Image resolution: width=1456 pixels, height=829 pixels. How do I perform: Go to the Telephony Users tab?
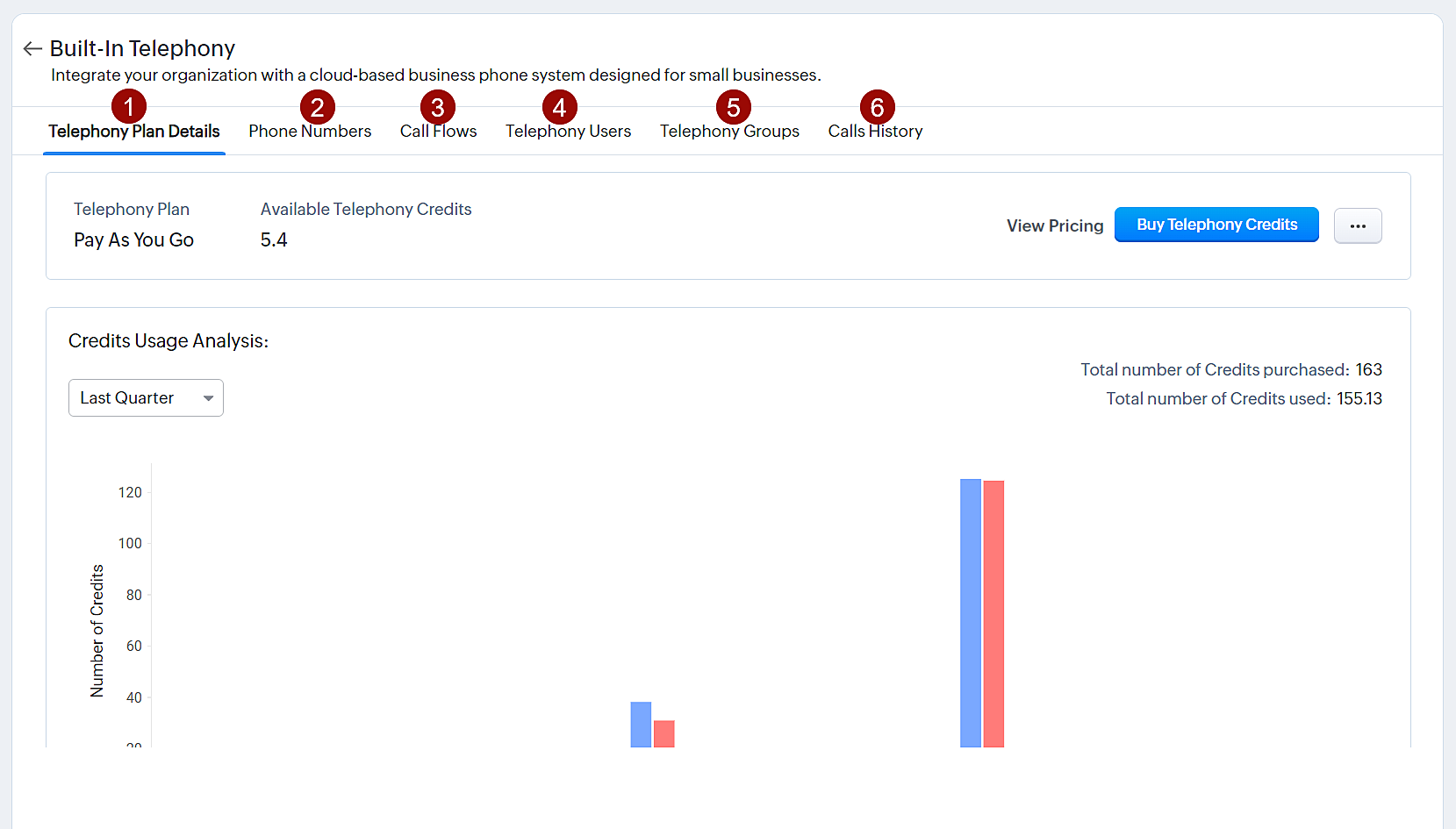coord(568,132)
